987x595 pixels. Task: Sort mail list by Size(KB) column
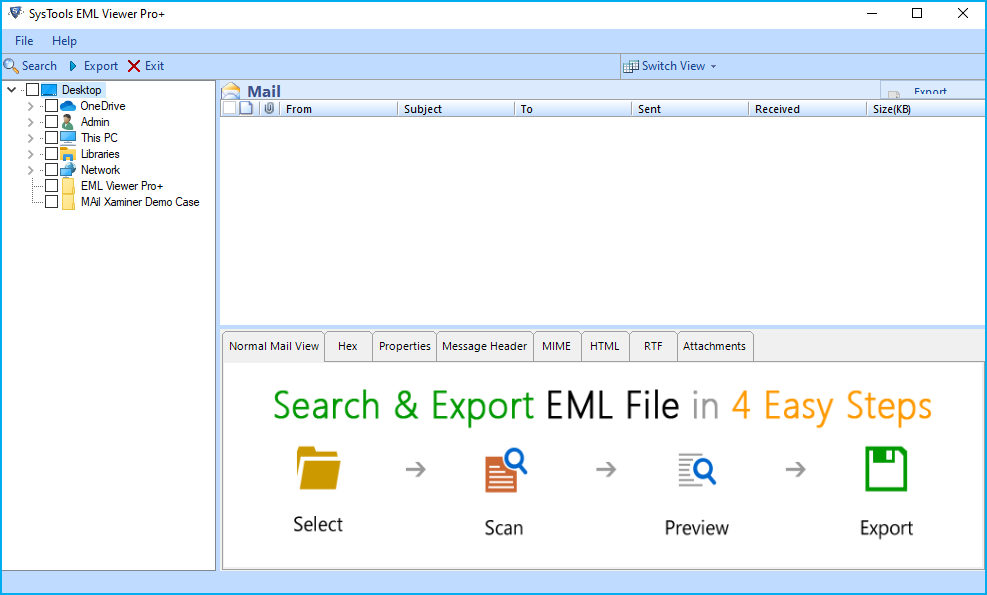coord(926,109)
